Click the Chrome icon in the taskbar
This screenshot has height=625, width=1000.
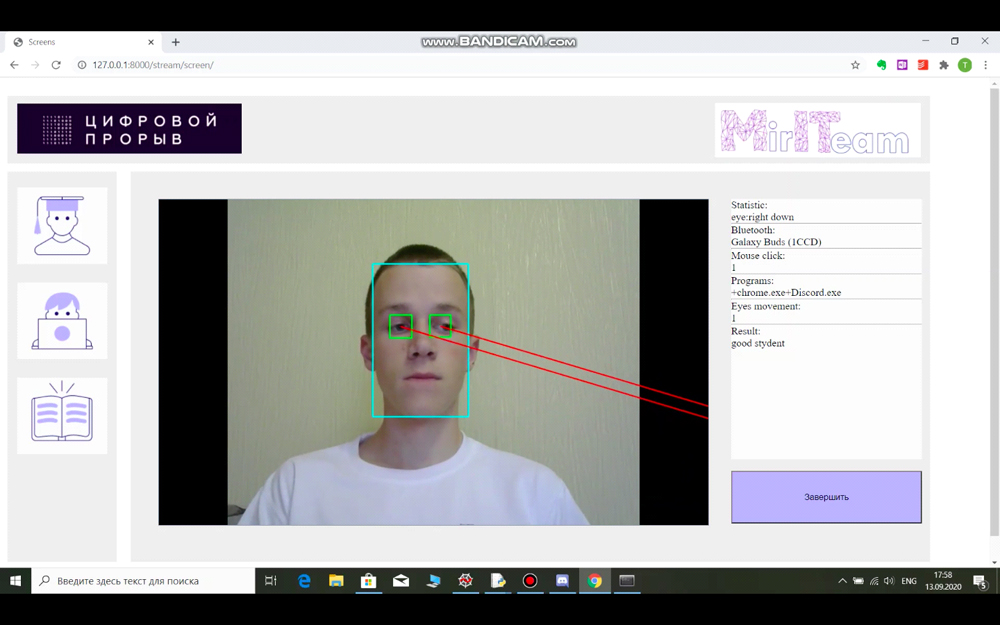(x=594, y=581)
